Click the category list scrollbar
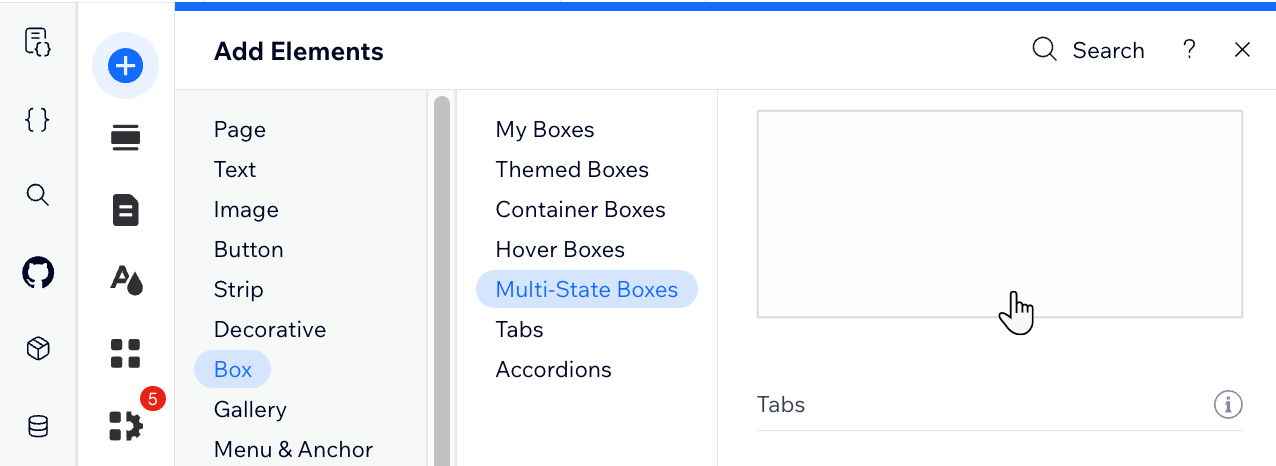The image size is (1276, 466). point(442,280)
